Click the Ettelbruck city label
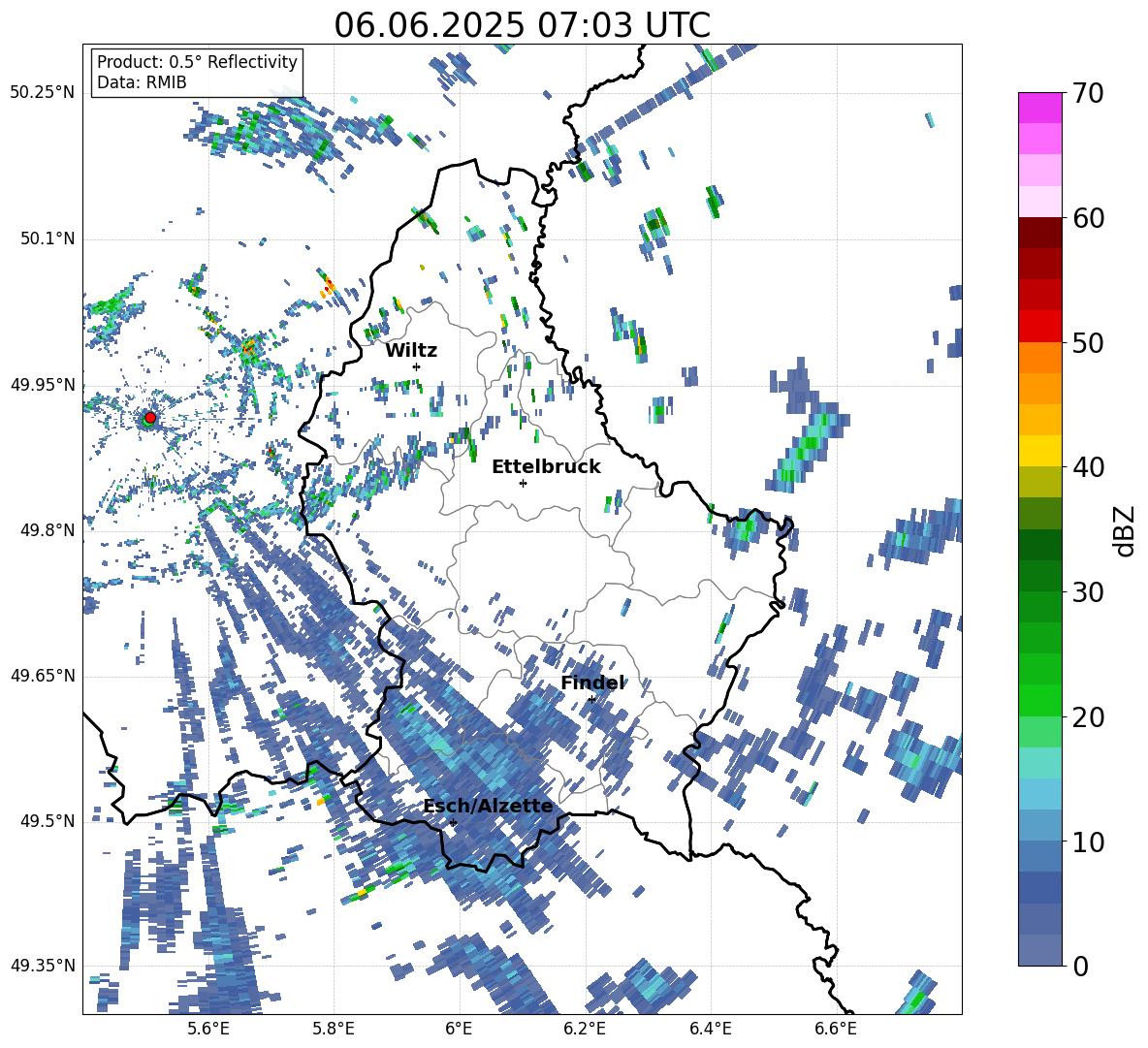1148x1048 pixels. coord(546,466)
